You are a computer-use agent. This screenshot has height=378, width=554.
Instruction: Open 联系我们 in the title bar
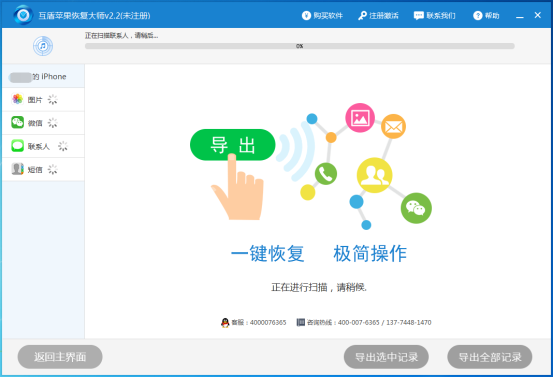(435, 16)
